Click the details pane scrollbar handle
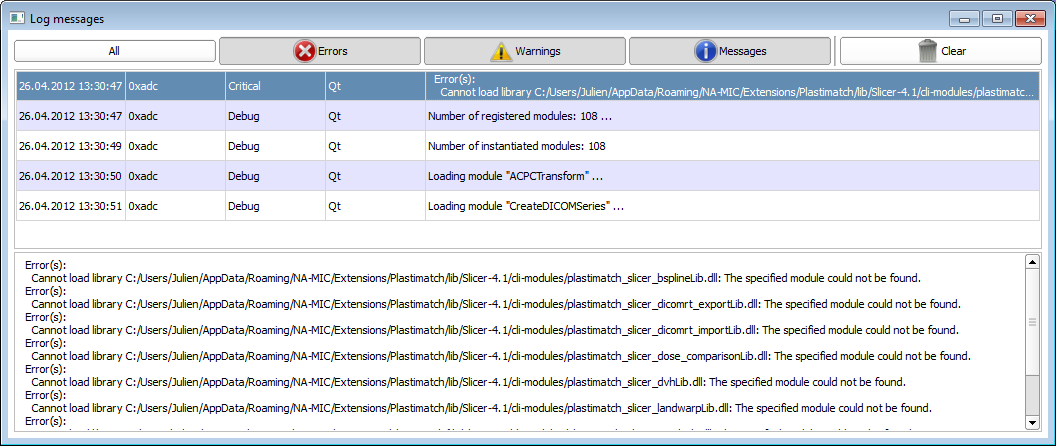This screenshot has width=1056, height=446. tap(1032, 322)
